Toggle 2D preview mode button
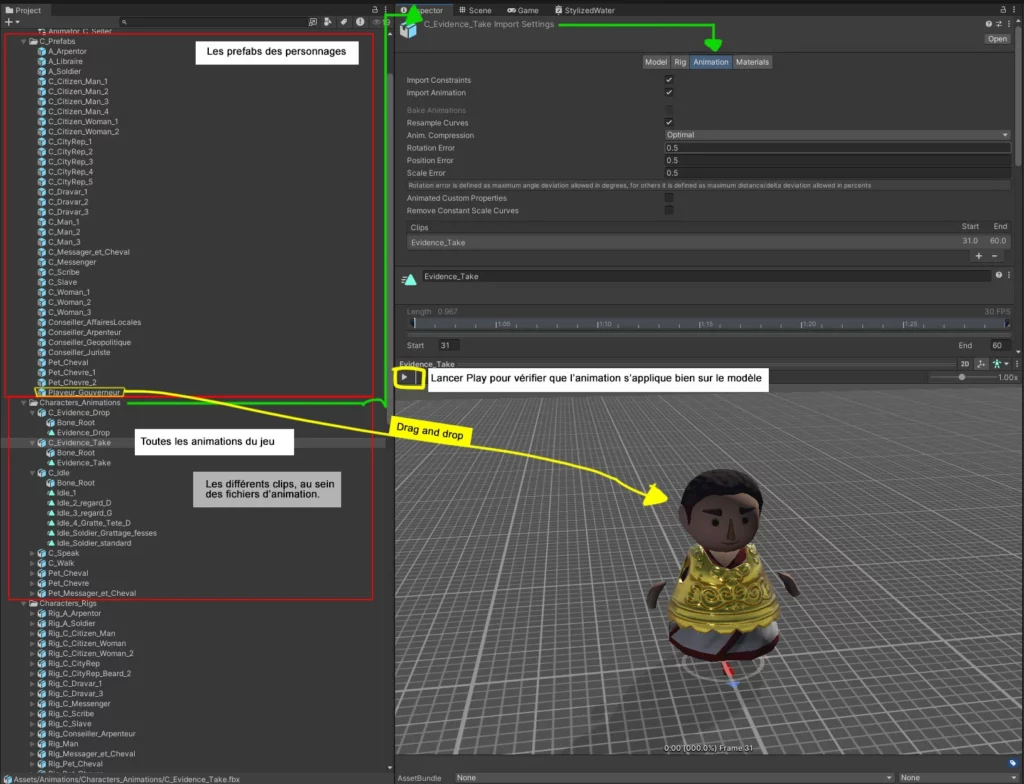This screenshot has width=1024, height=784. pos(965,364)
